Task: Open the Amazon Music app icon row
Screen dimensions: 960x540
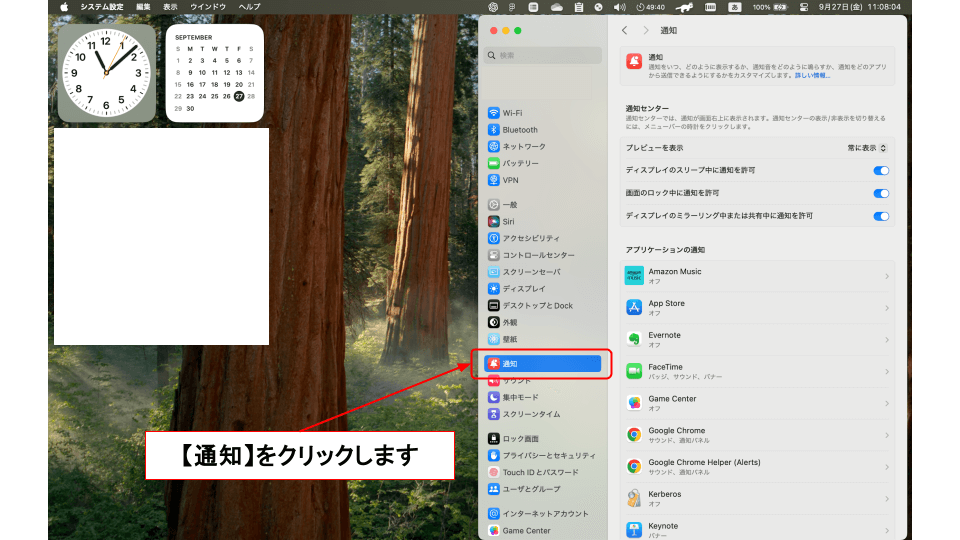Action: click(634, 276)
